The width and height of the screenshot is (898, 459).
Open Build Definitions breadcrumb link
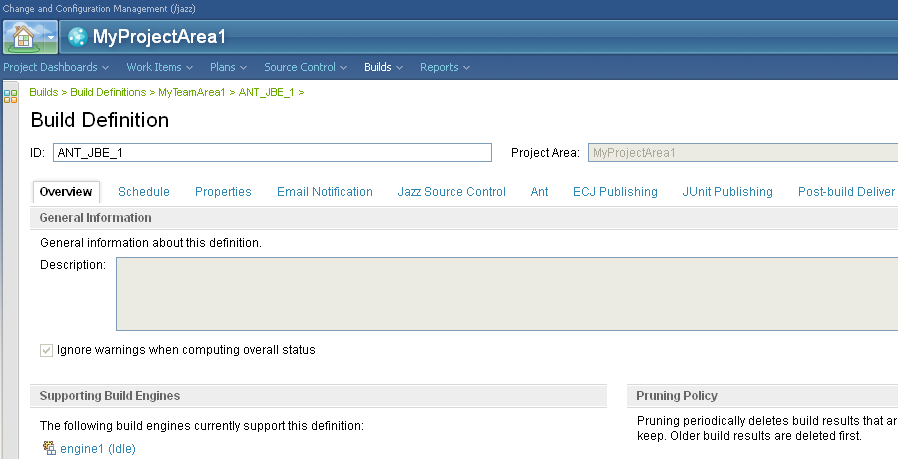(108, 92)
